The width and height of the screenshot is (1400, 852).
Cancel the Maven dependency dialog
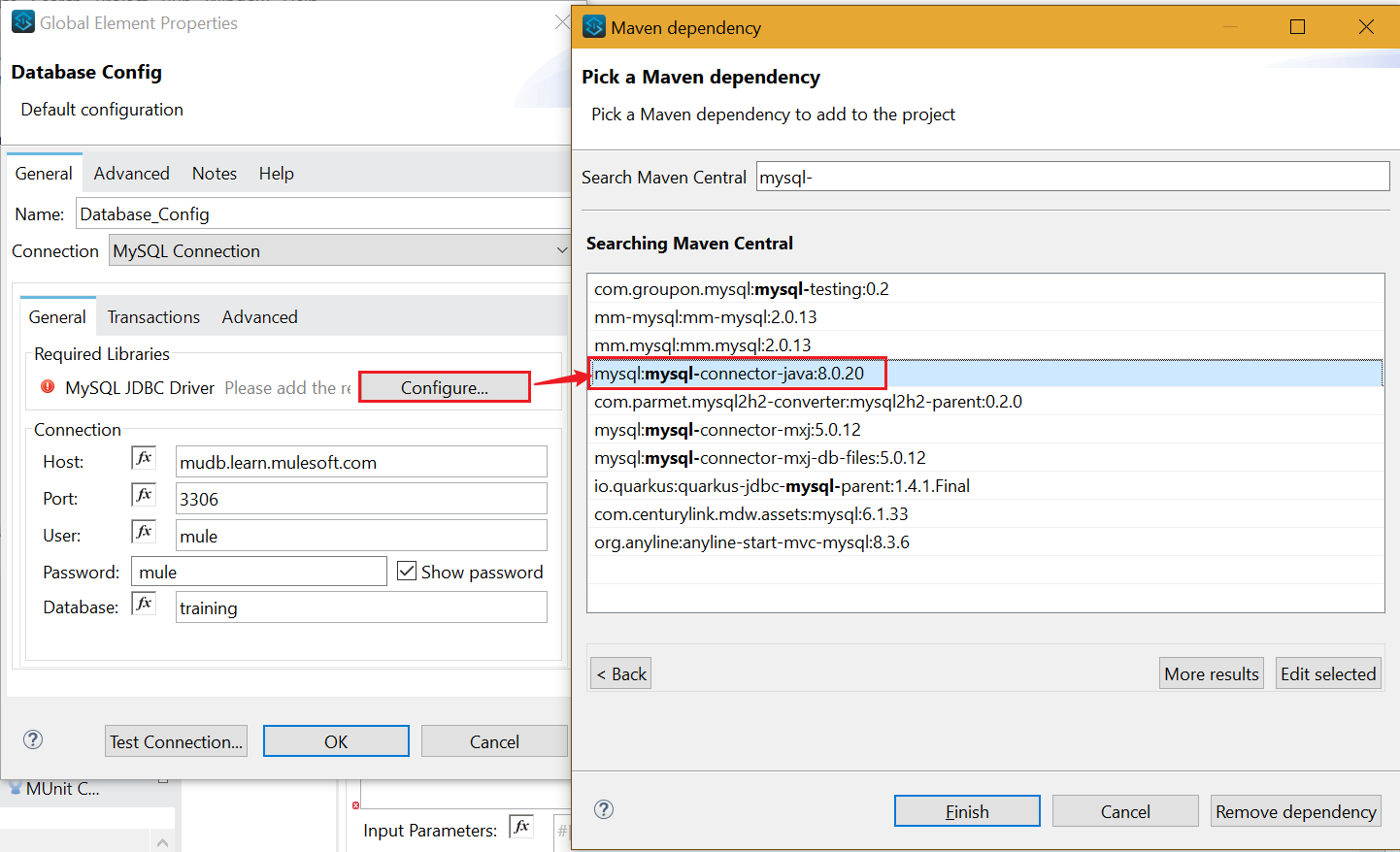coord(1125,811)
